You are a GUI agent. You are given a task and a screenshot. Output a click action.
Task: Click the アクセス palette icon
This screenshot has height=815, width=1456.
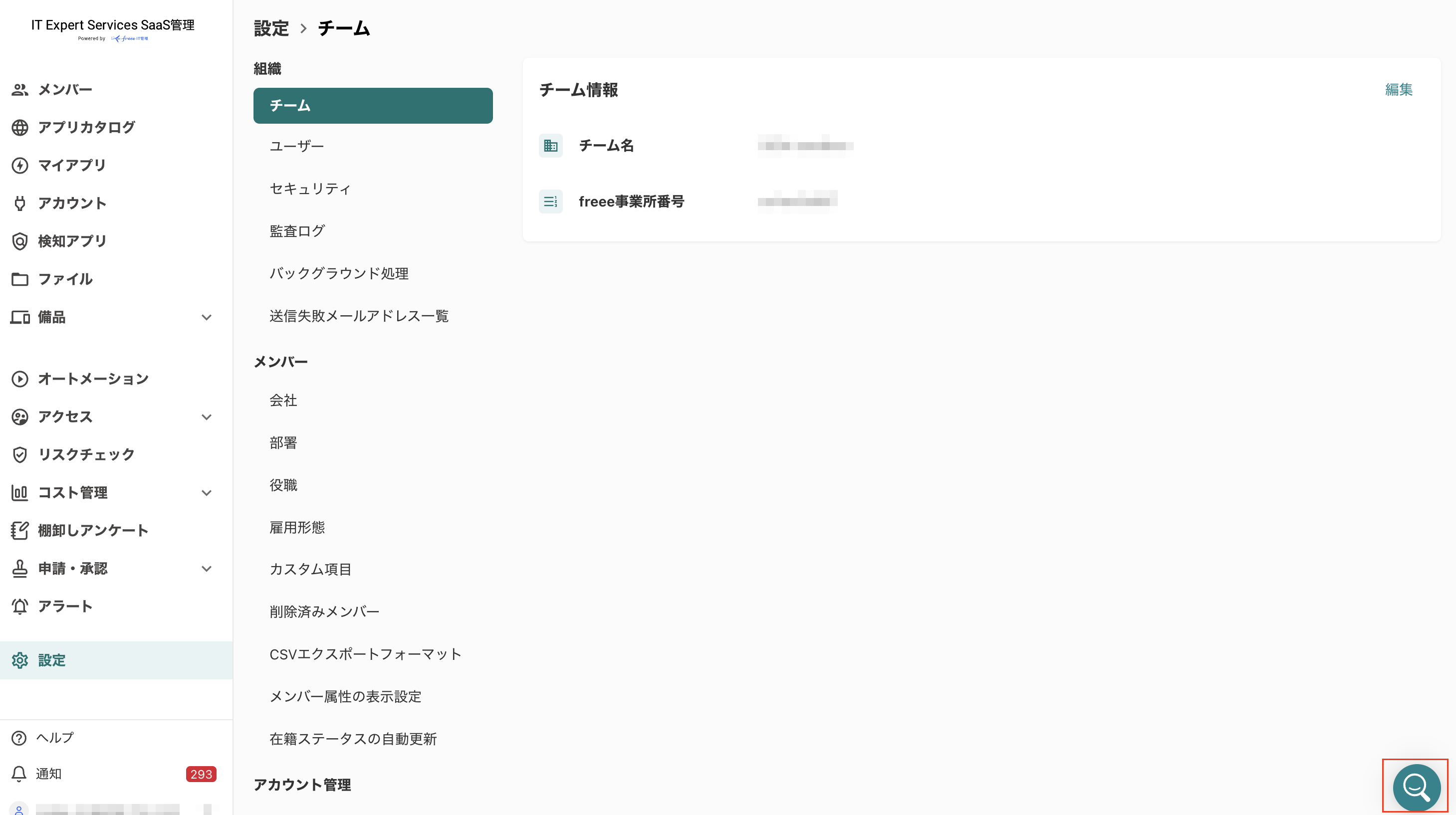click(20, 416)
